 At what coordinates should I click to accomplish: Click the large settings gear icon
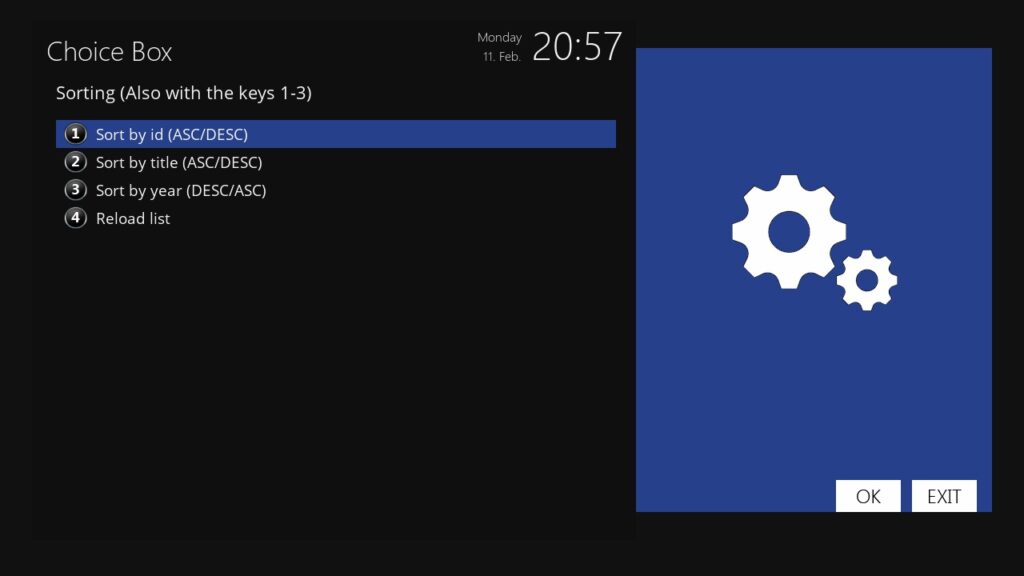tap(789, 232)
